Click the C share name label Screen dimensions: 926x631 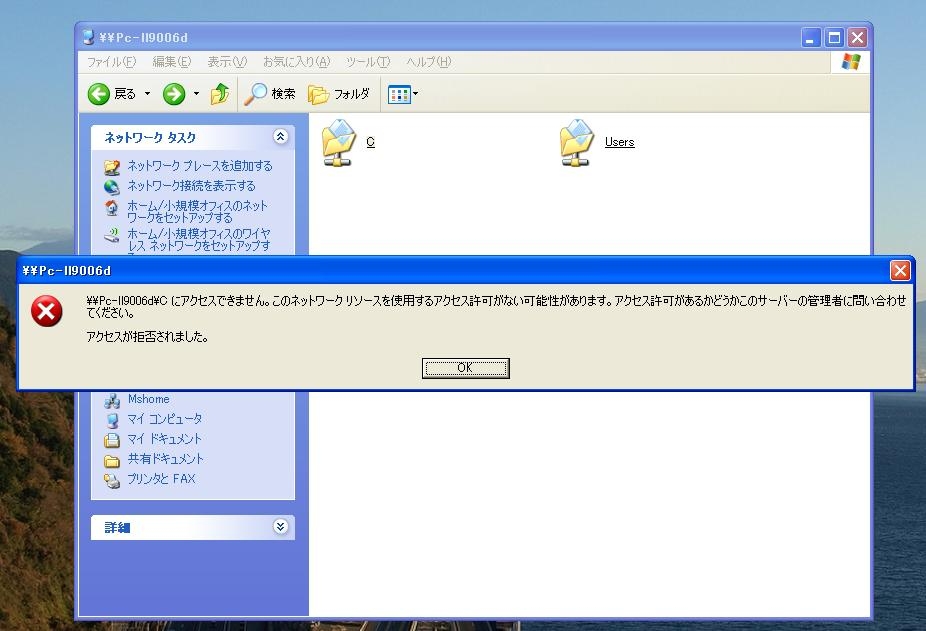(370, 142)
